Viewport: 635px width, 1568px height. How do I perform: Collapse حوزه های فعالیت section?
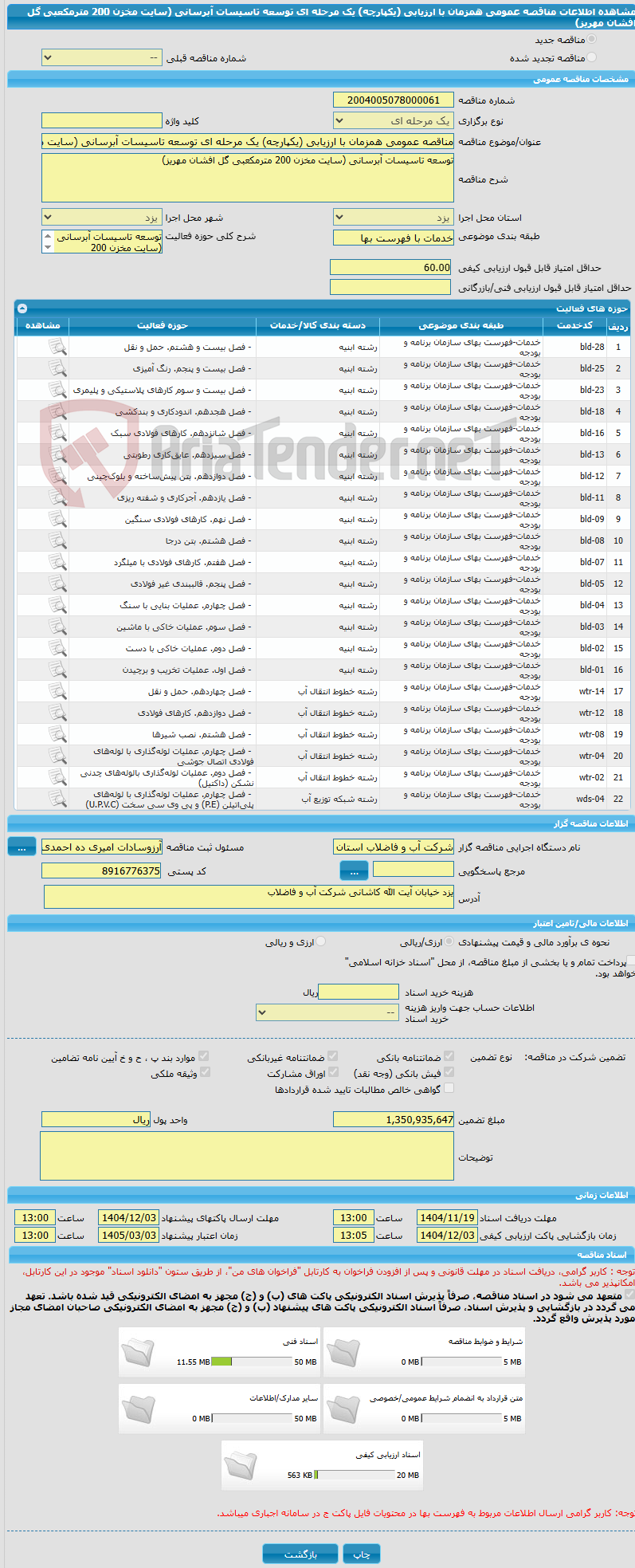click(x=22, y=308)
